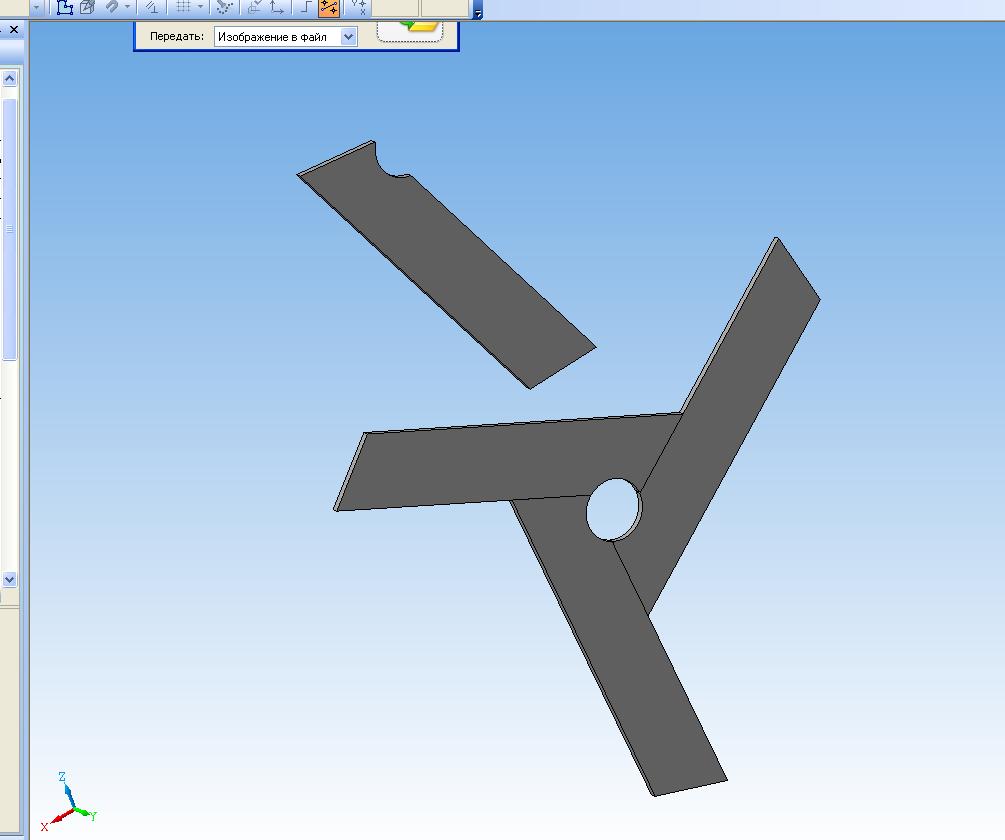The height and width of the screenshot is (840, 1005).
Task: Select the Sketch tool icon
Action: pyautogui.click(x=65, y=8)
